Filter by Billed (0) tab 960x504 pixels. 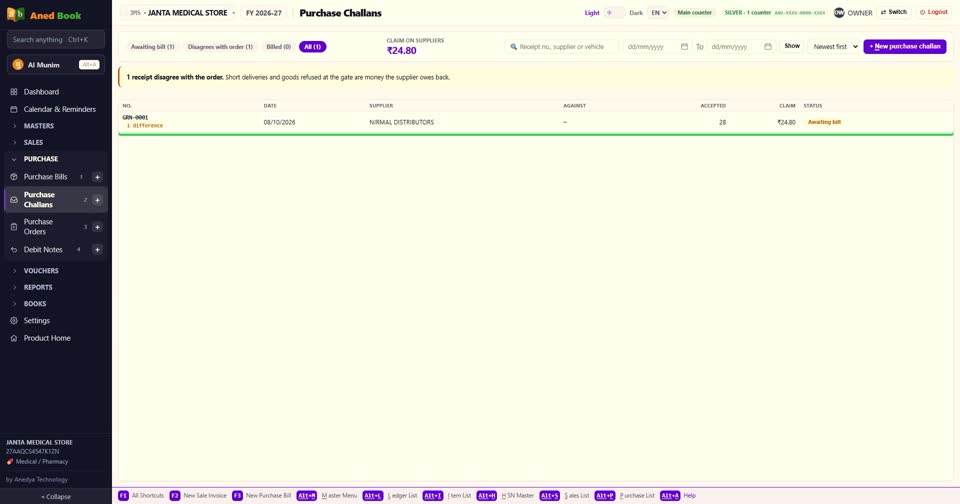pyautogui.click(x=278, y=47)
